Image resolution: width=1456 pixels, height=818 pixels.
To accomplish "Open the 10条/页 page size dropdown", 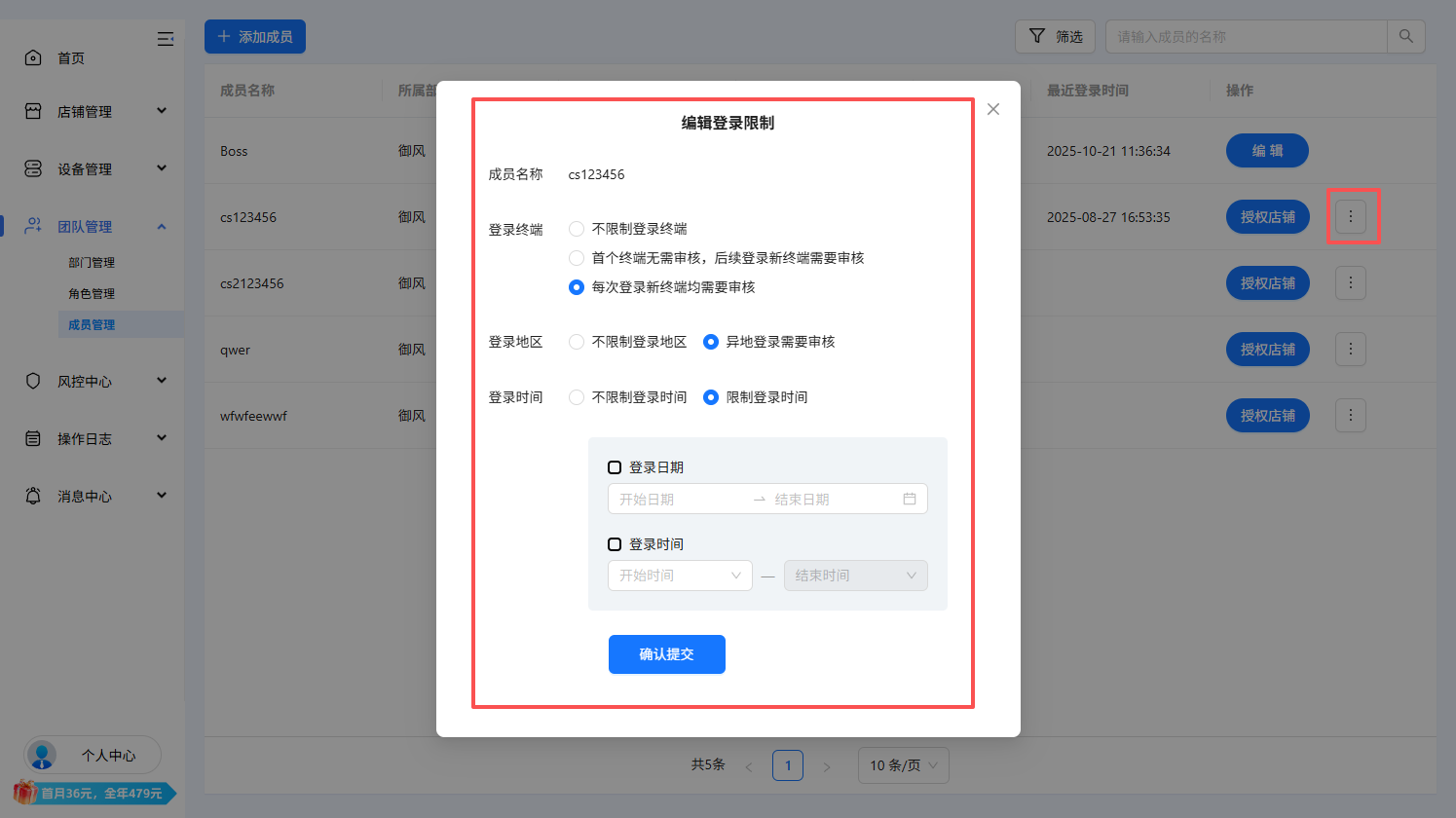I will [903, 765].
